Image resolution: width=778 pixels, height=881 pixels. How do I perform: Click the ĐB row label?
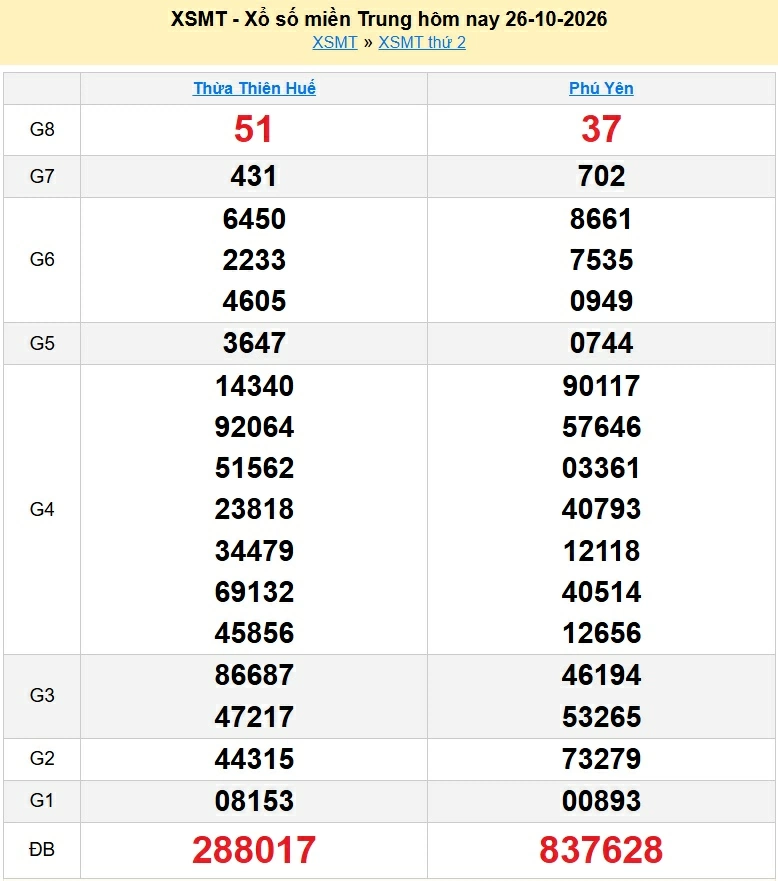42,850
